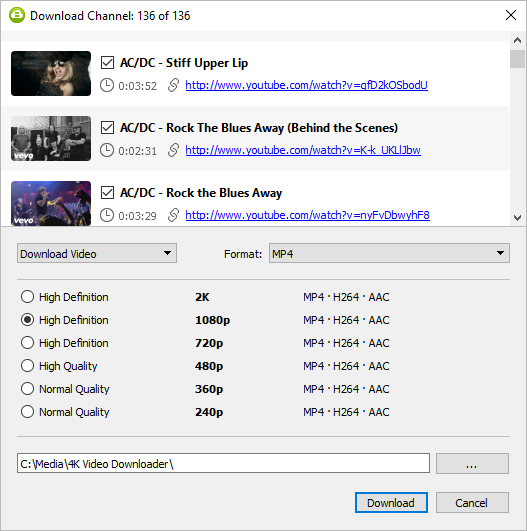The image size is (527, 531).
Task: Click the 0:03:52 duration text
Action: tap(138, 86)
